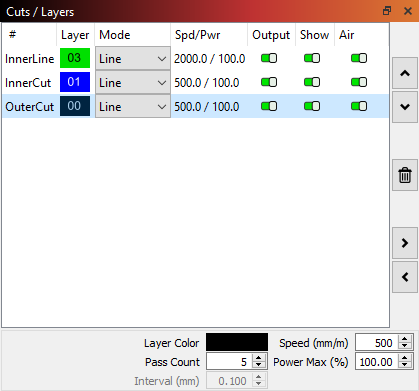Toggle Show for OuterCut layer
The height and width of the screenshot is (391, 419).
click(312, 106)
